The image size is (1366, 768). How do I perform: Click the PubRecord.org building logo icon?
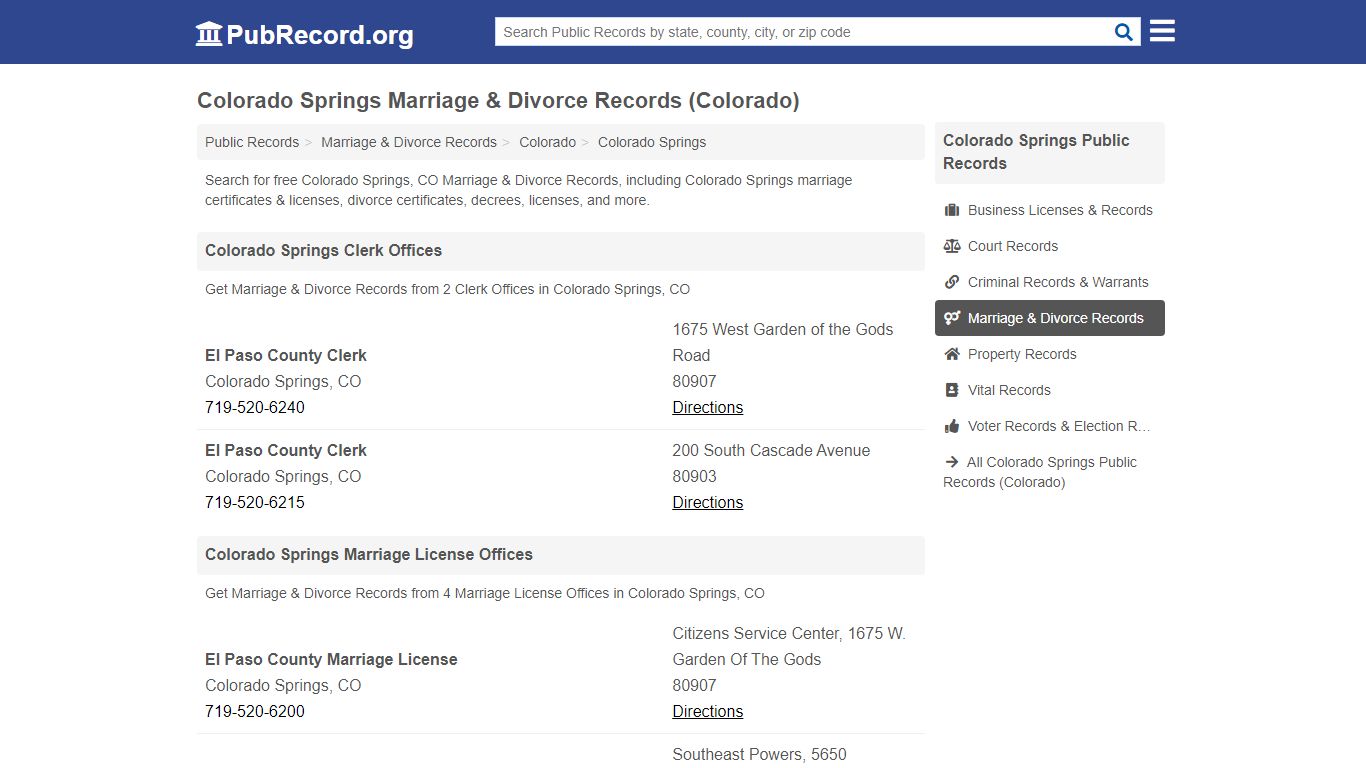click(x=209, y=34)
